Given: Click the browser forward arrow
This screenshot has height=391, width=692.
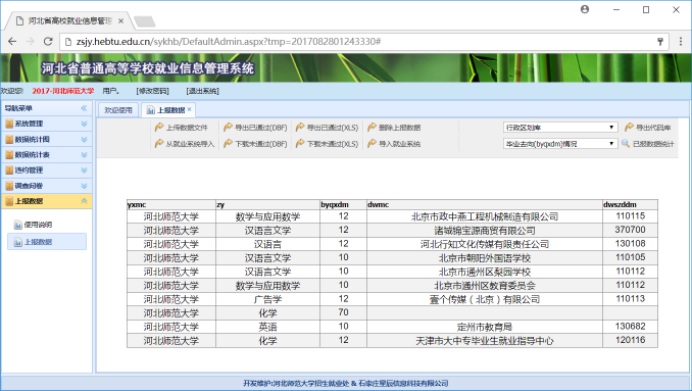Looking at the screenshot, I should [30, 41].
